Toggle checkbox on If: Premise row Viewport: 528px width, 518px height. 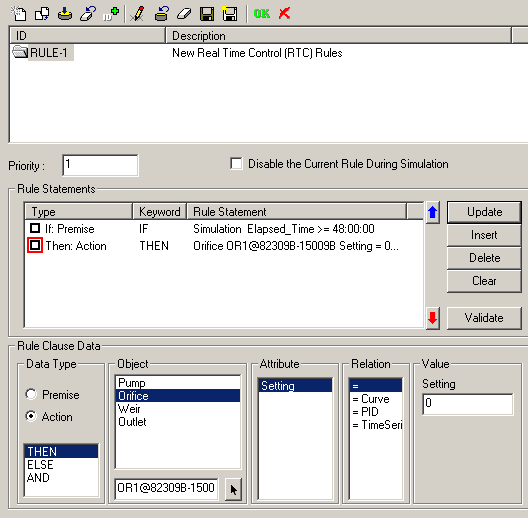35,228
